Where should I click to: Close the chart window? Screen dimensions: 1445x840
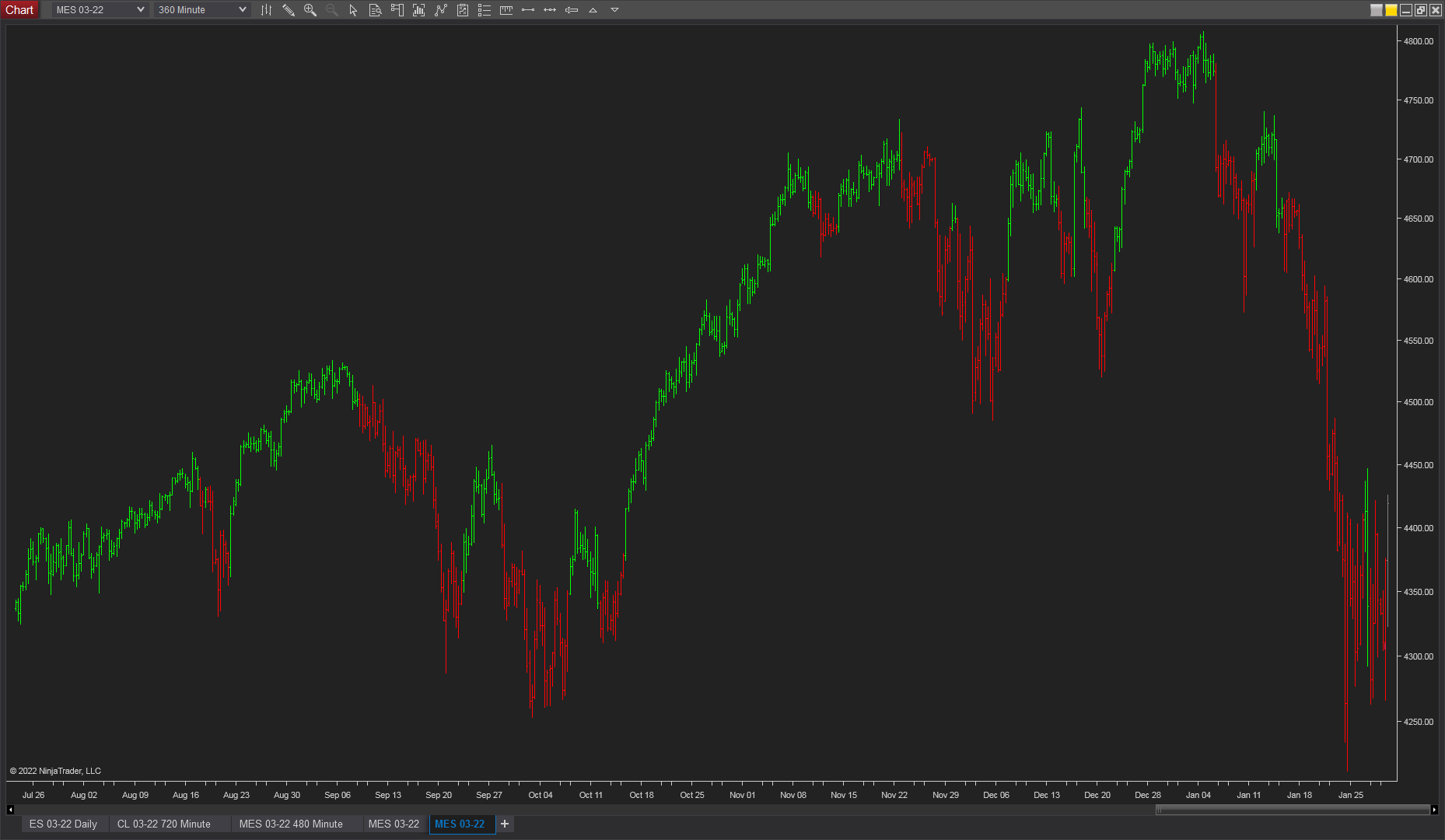click(1436, 10)
